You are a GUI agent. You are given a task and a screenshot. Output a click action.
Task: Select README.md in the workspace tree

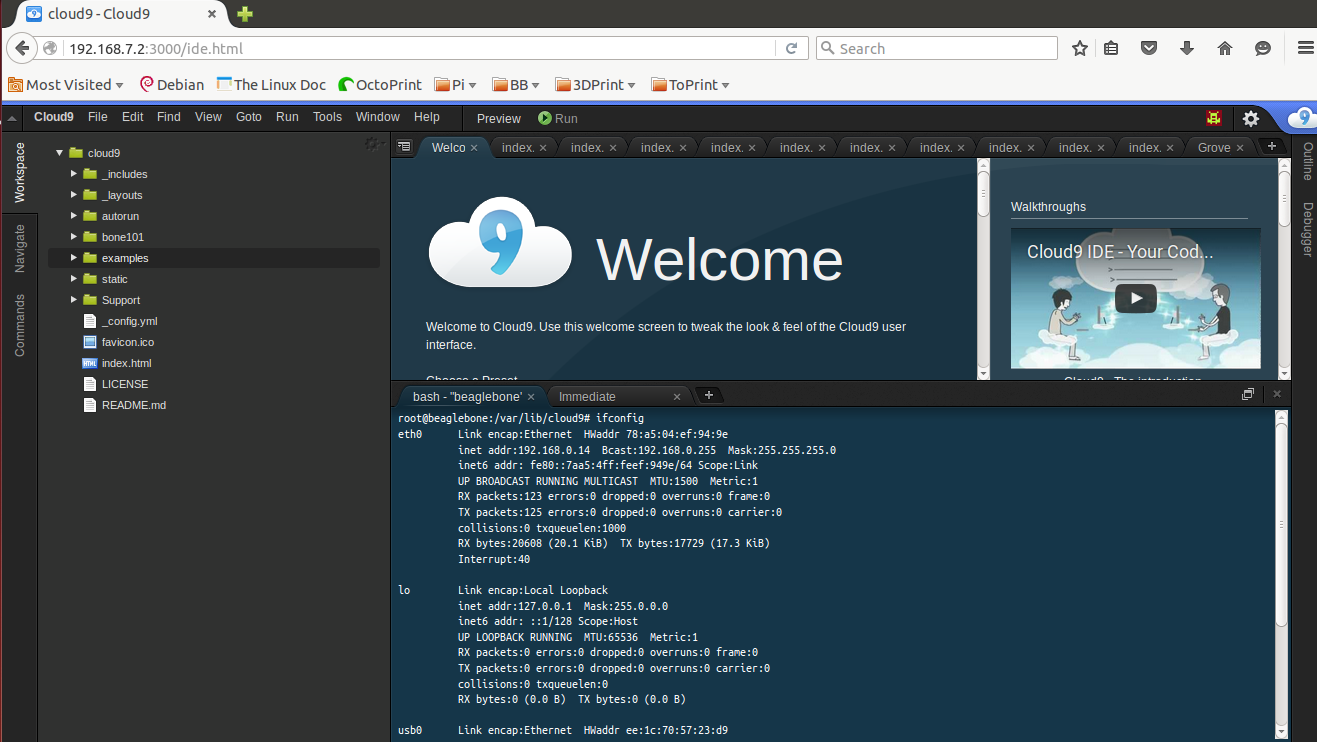click(x=133, y=405)
